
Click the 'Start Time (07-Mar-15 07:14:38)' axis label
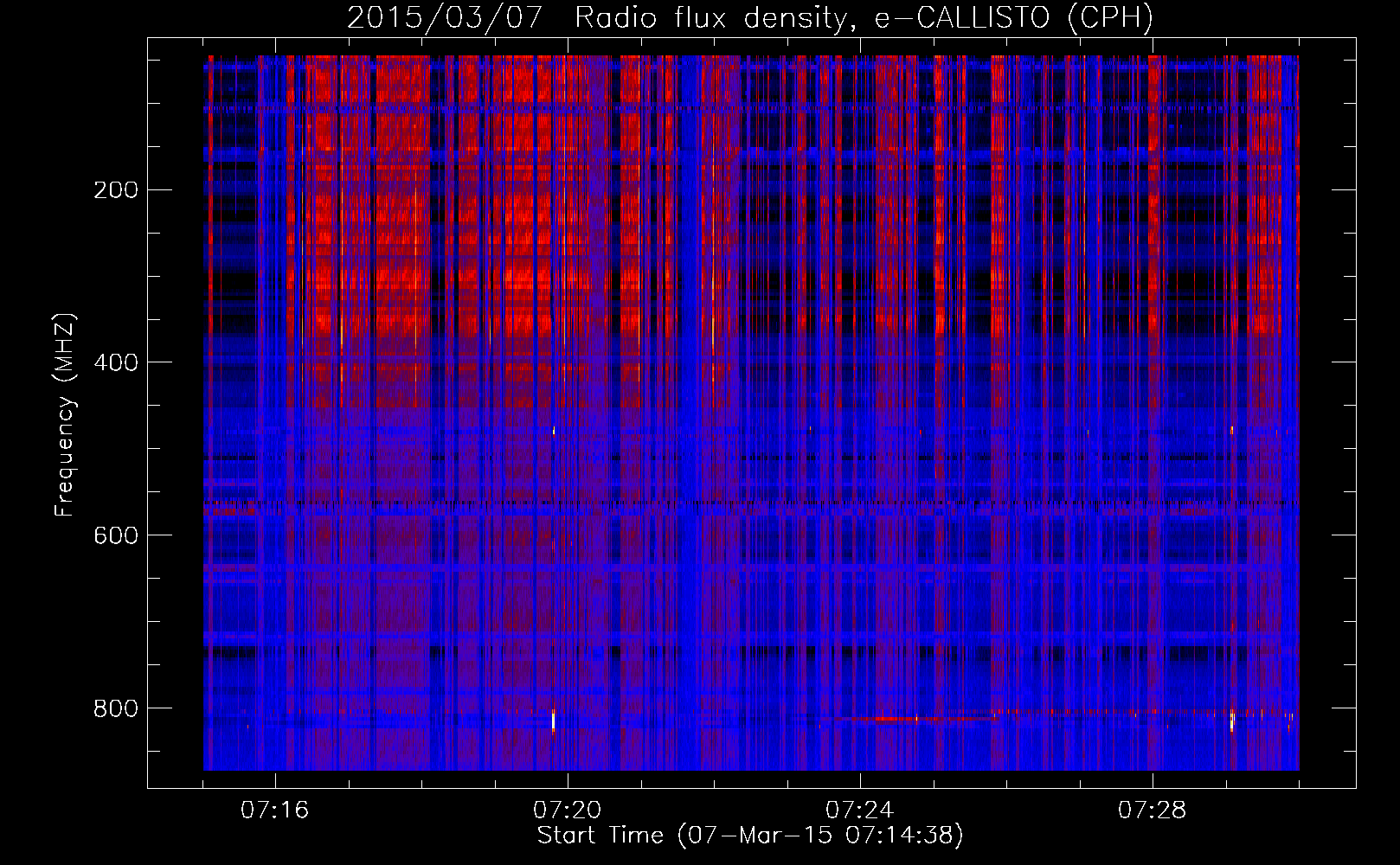750,836
